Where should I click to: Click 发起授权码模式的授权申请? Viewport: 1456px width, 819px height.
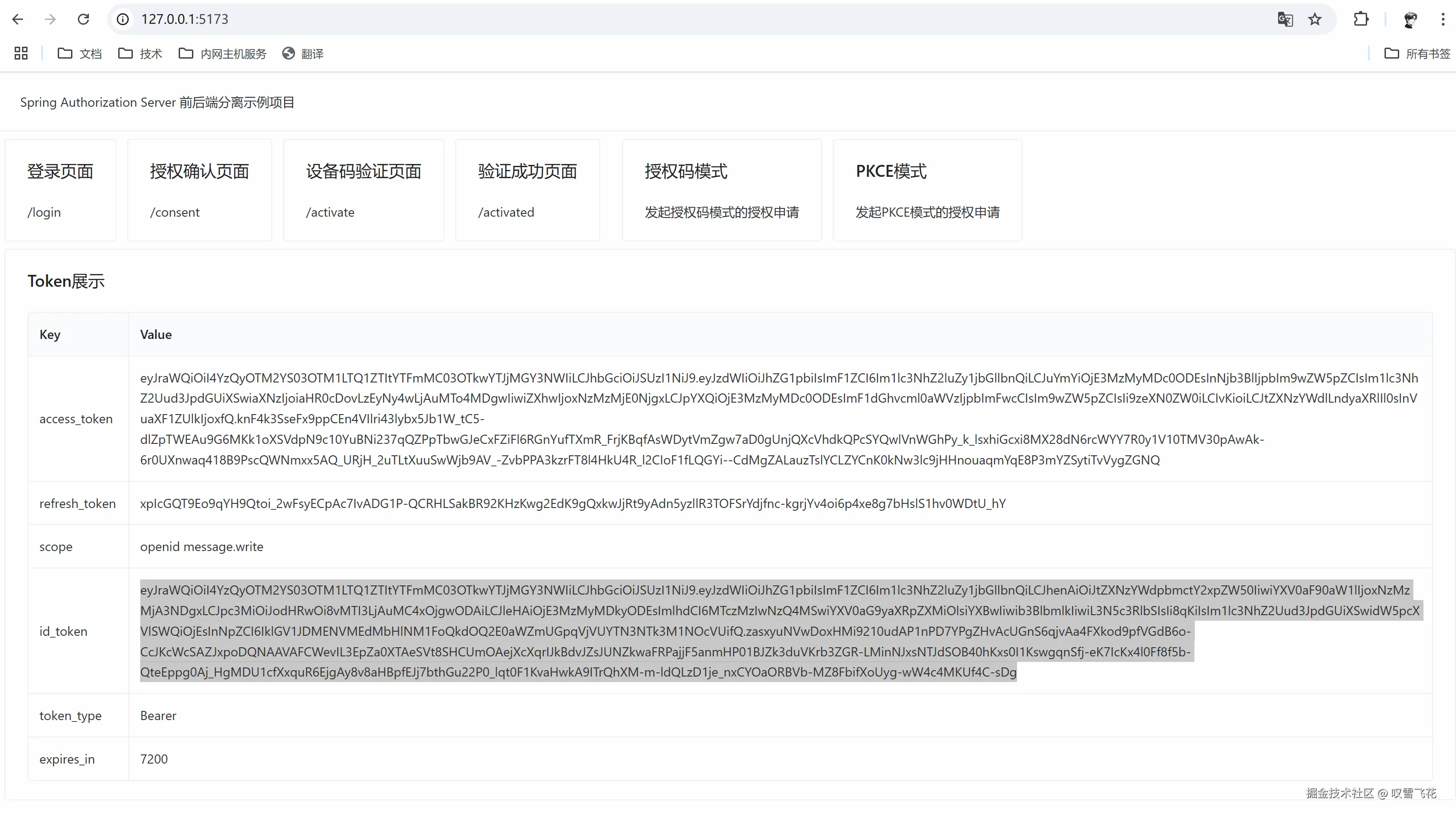(721, 213)
